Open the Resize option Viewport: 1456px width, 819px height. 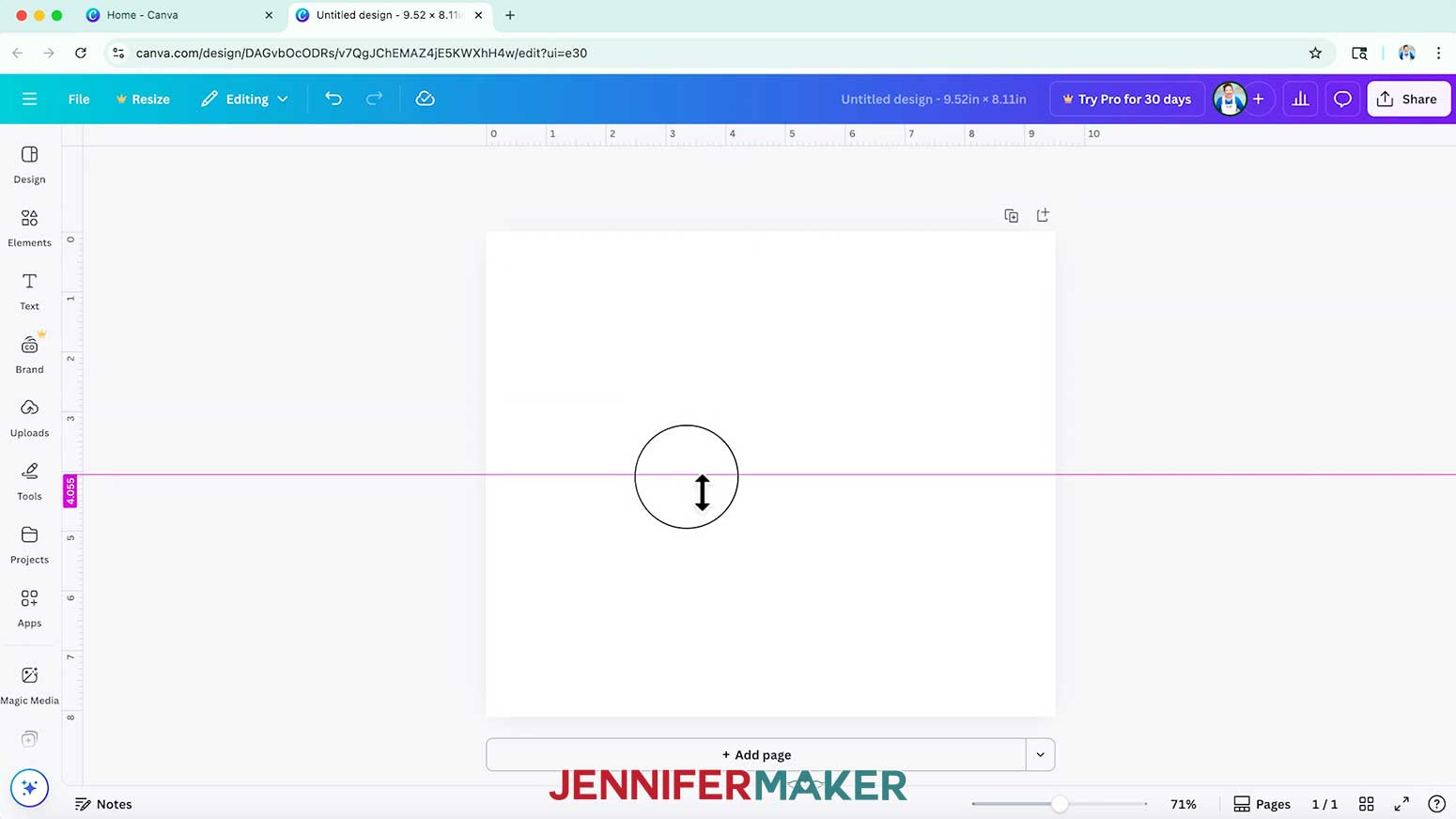click(143, 99)
